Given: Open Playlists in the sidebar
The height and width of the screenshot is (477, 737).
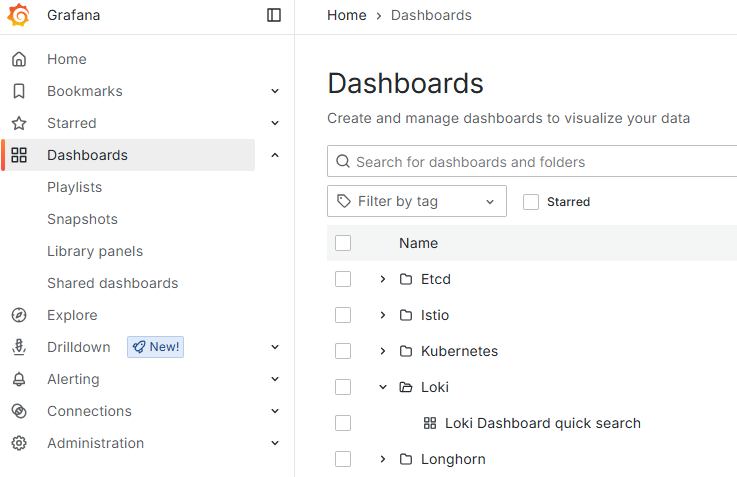Looking at the screenshot, I should [x=74, y=187].
